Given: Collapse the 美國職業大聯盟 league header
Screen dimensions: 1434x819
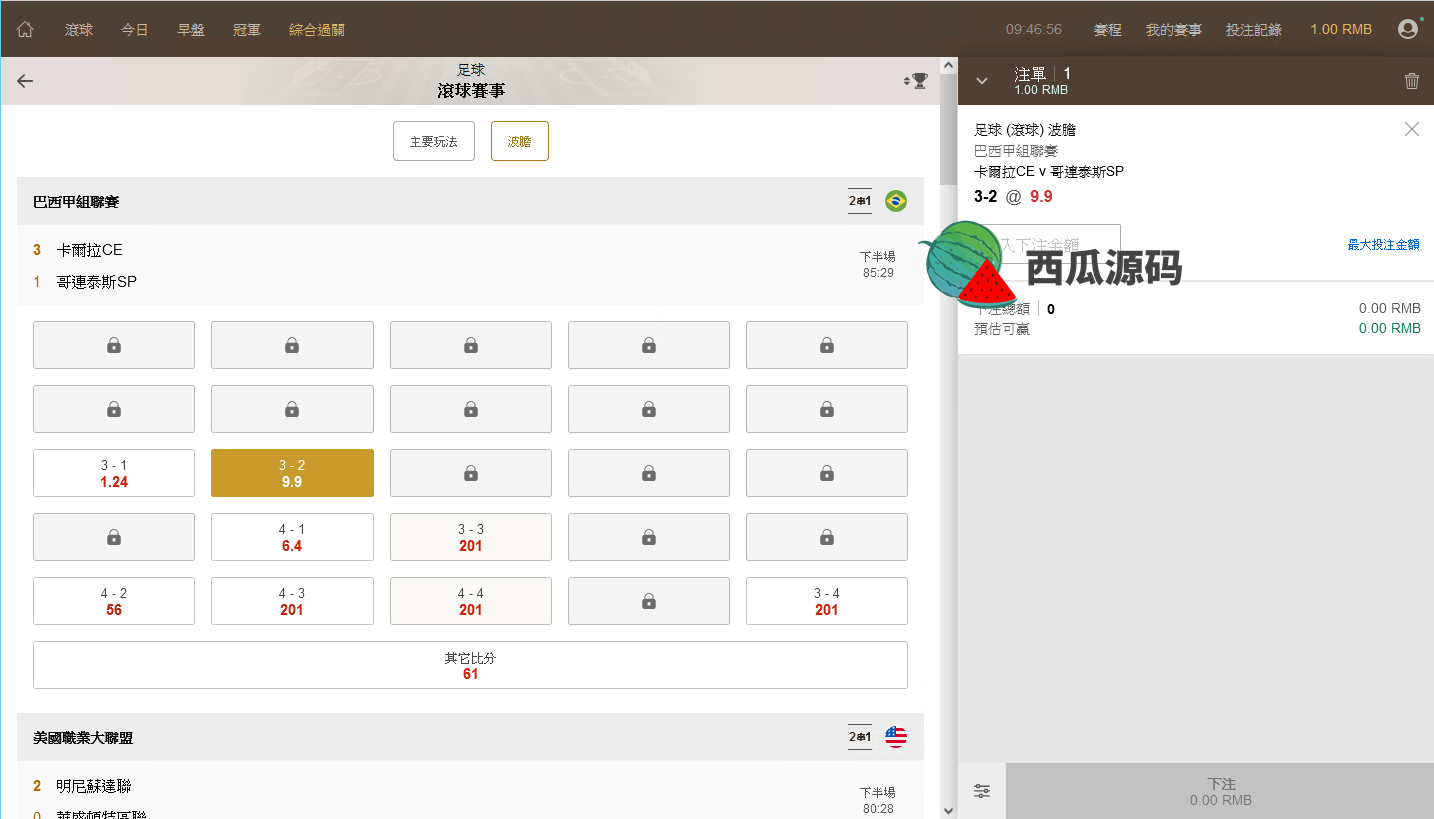Looking at the screenshot, I should [400, 738].
